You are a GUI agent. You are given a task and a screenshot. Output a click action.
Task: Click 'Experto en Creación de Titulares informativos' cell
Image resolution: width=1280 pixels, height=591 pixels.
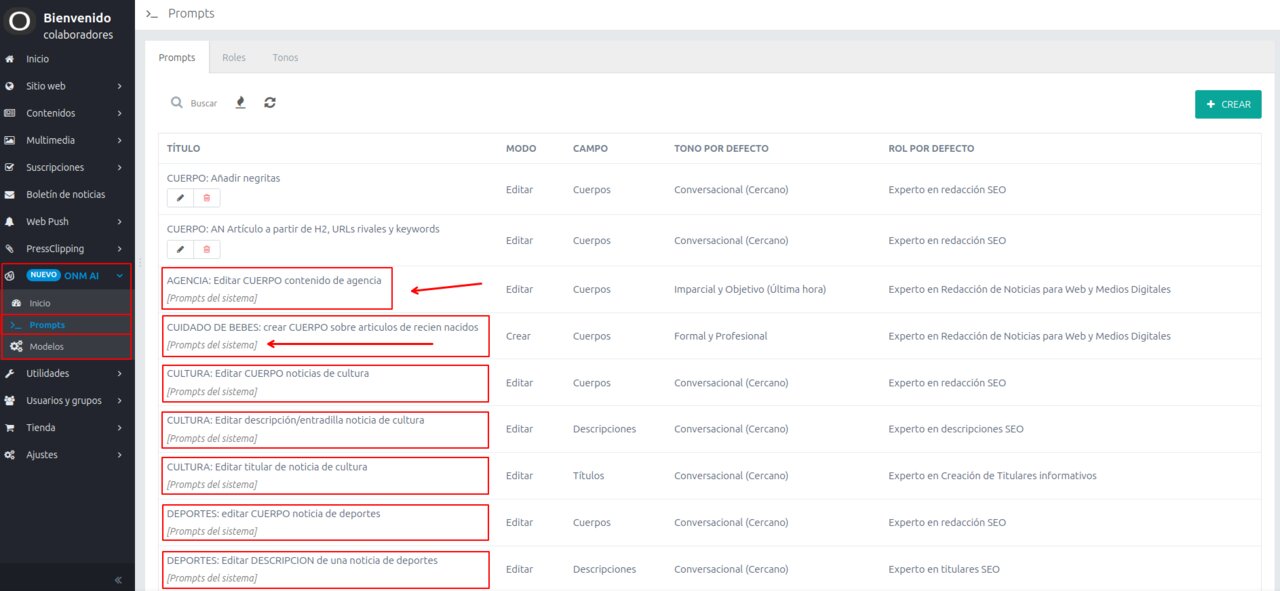(x=992, y=476)
